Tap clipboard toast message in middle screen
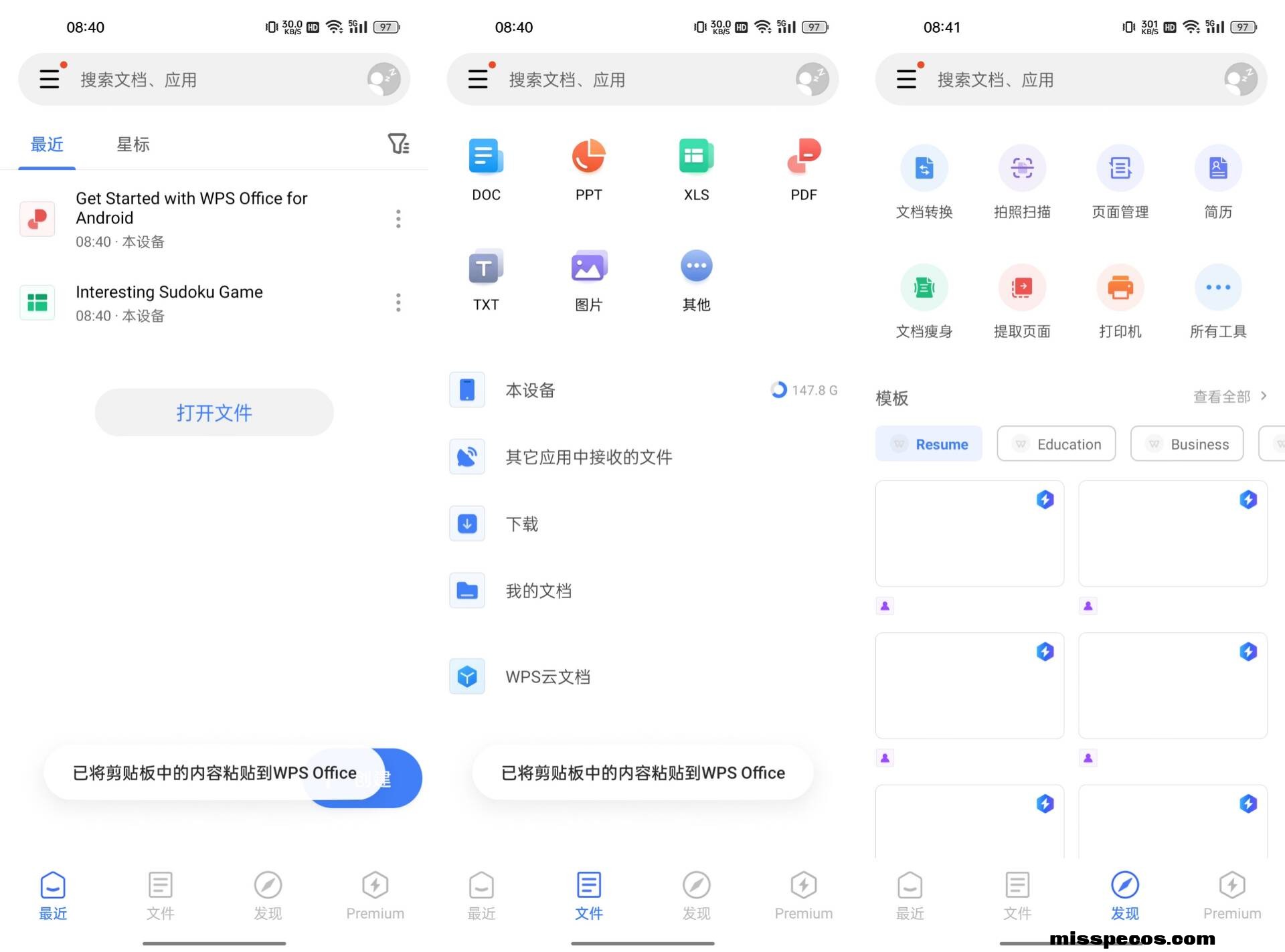Image resolution: width=1285 pixels, height=952 pixels. tap(642, 773)
